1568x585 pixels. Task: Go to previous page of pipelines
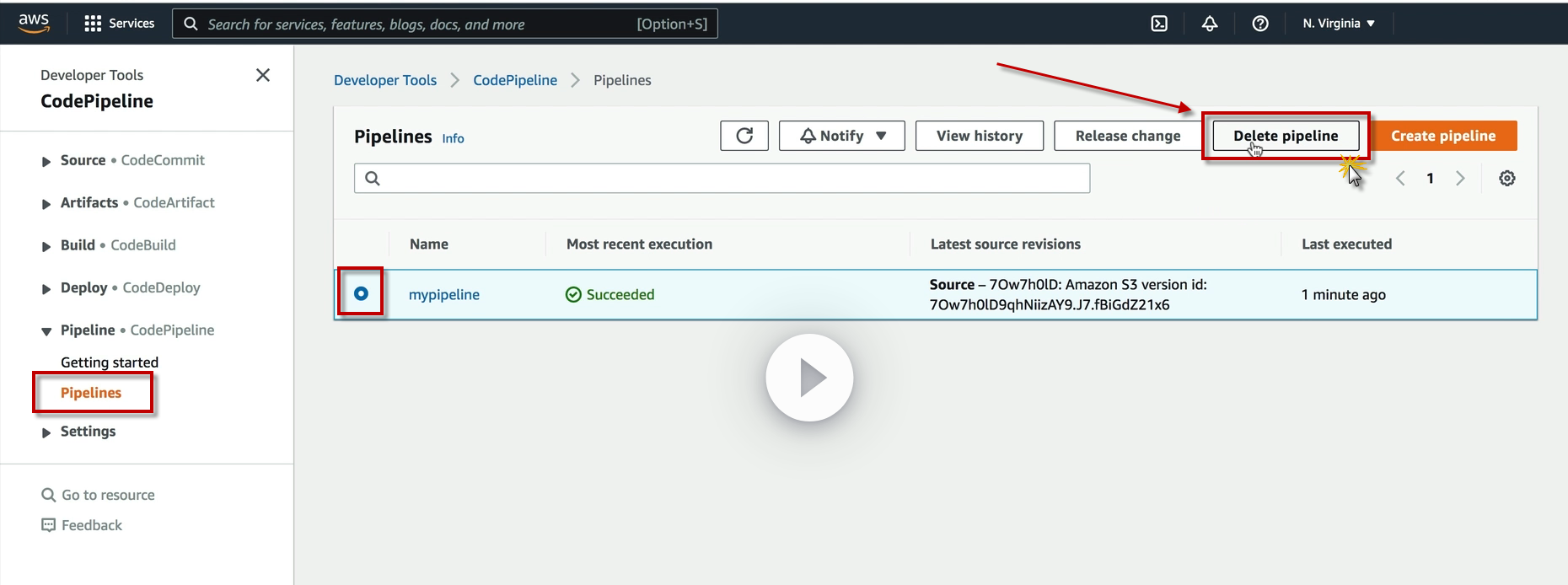pos(1400,178)
